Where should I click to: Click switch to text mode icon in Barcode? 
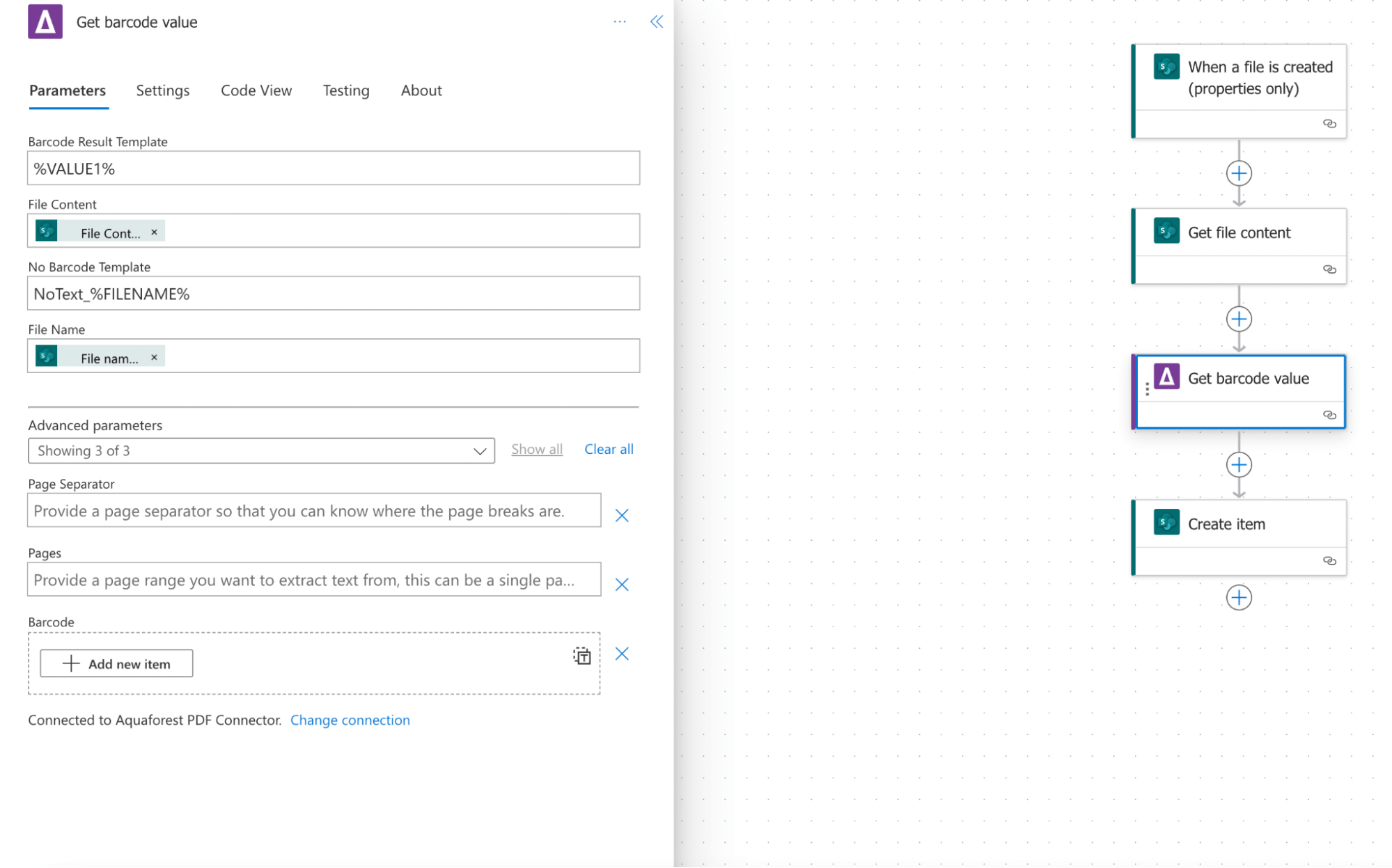click(581, 655)
